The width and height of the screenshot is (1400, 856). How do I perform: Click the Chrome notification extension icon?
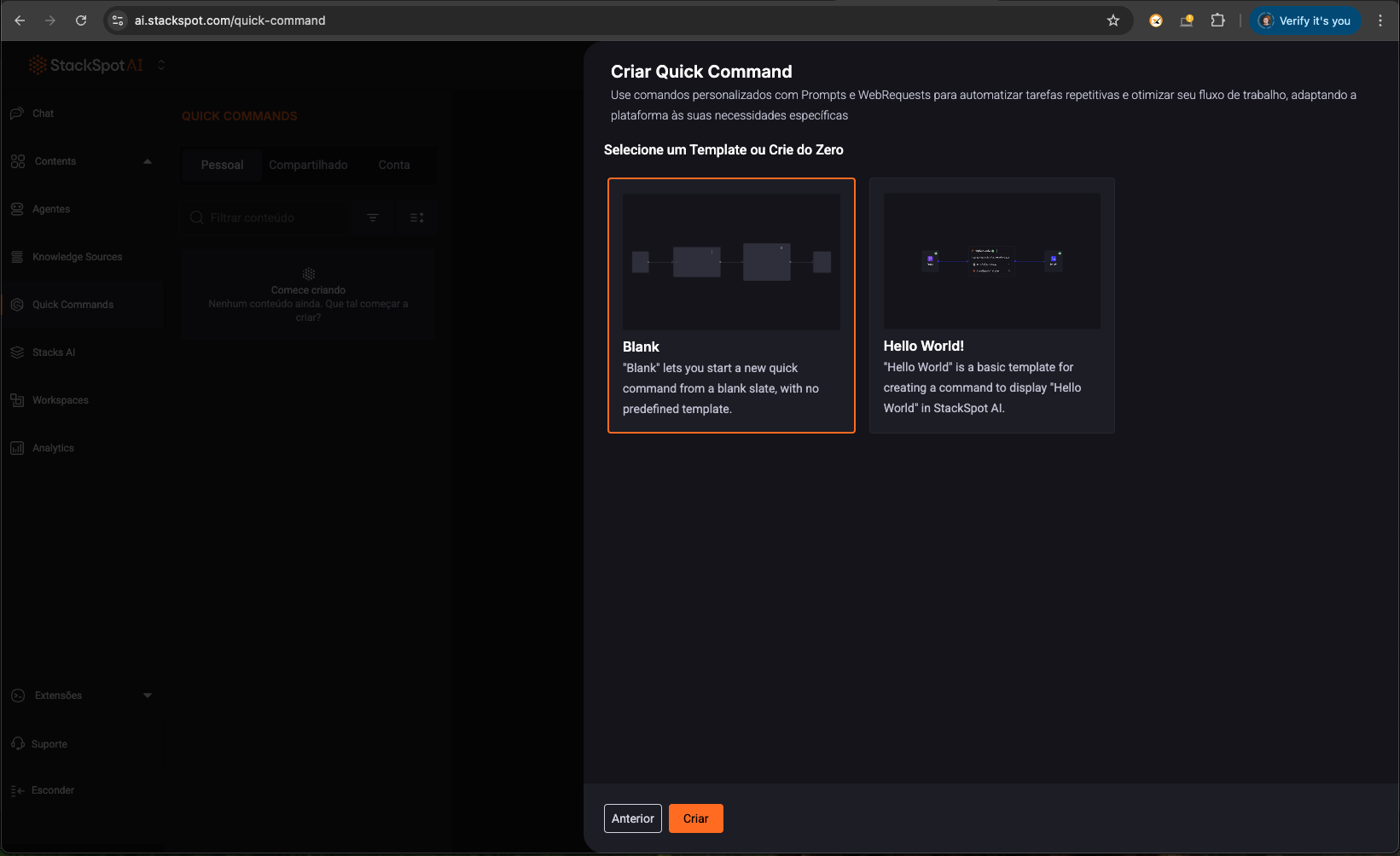point(1187,20)
